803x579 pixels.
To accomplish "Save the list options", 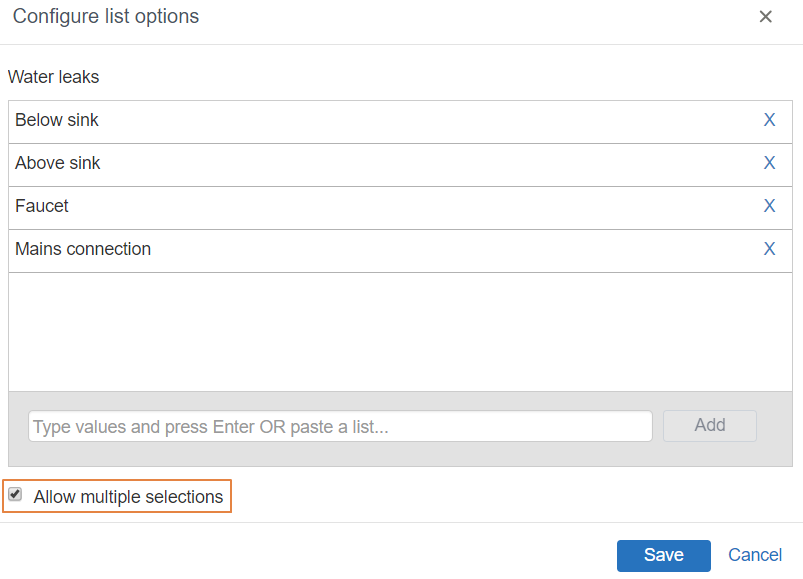I will pos(664,555).
